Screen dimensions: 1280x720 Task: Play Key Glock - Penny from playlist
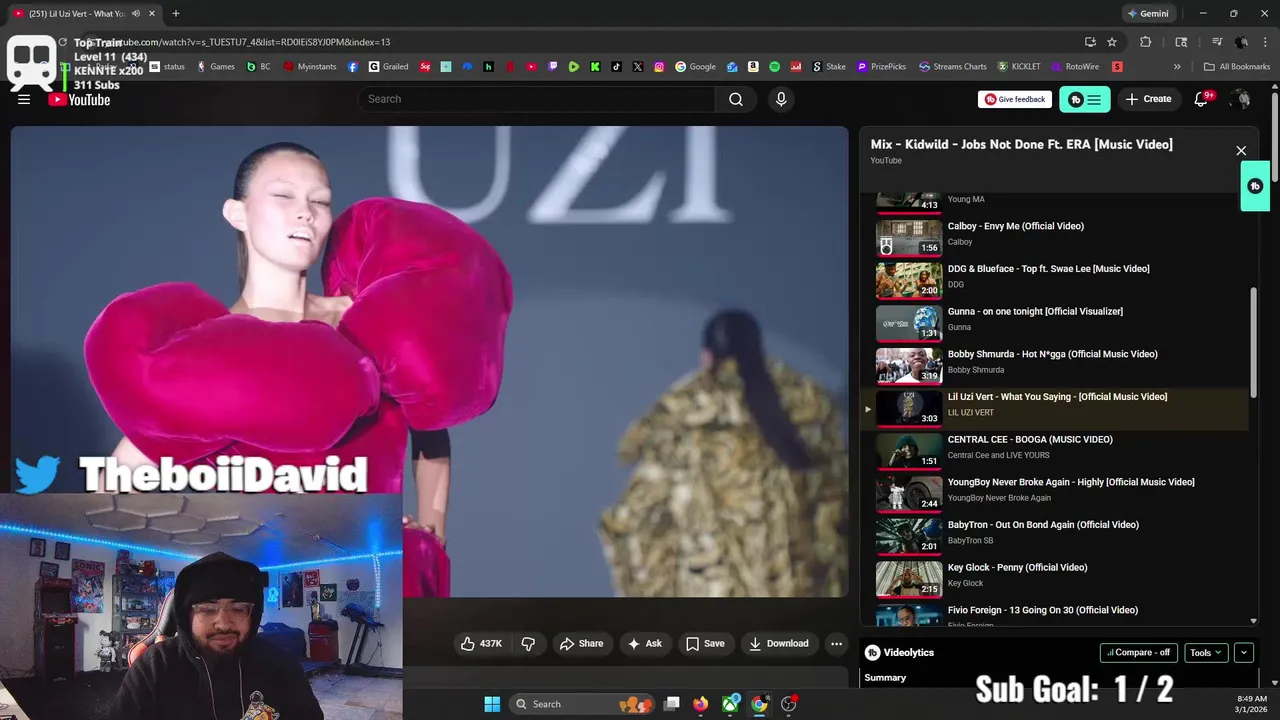point(1055,577)
